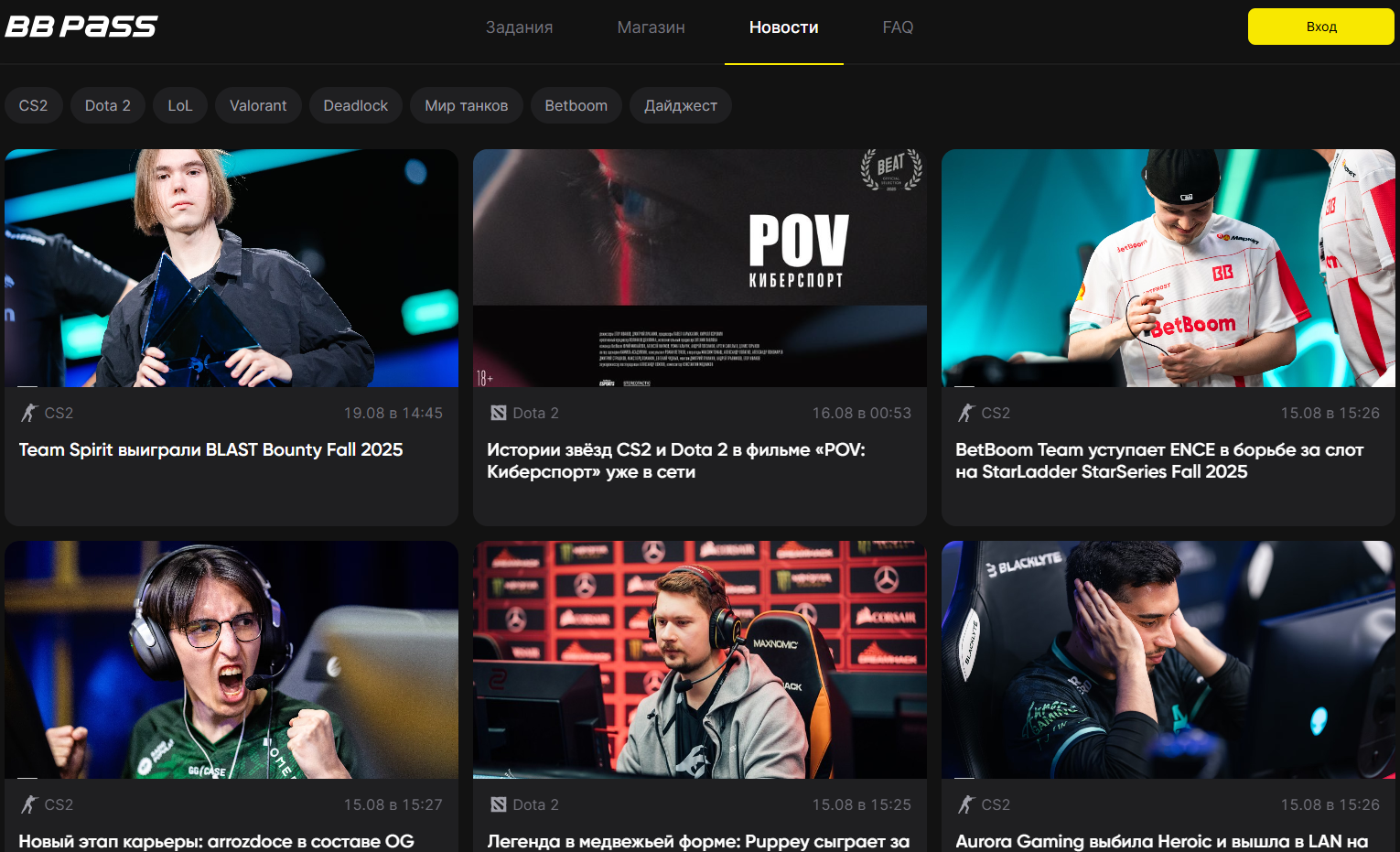The width and height of the screenshot is (1400, 852).
Task: Choose the Мир танков filter chip
Action: tap(466, 105)
